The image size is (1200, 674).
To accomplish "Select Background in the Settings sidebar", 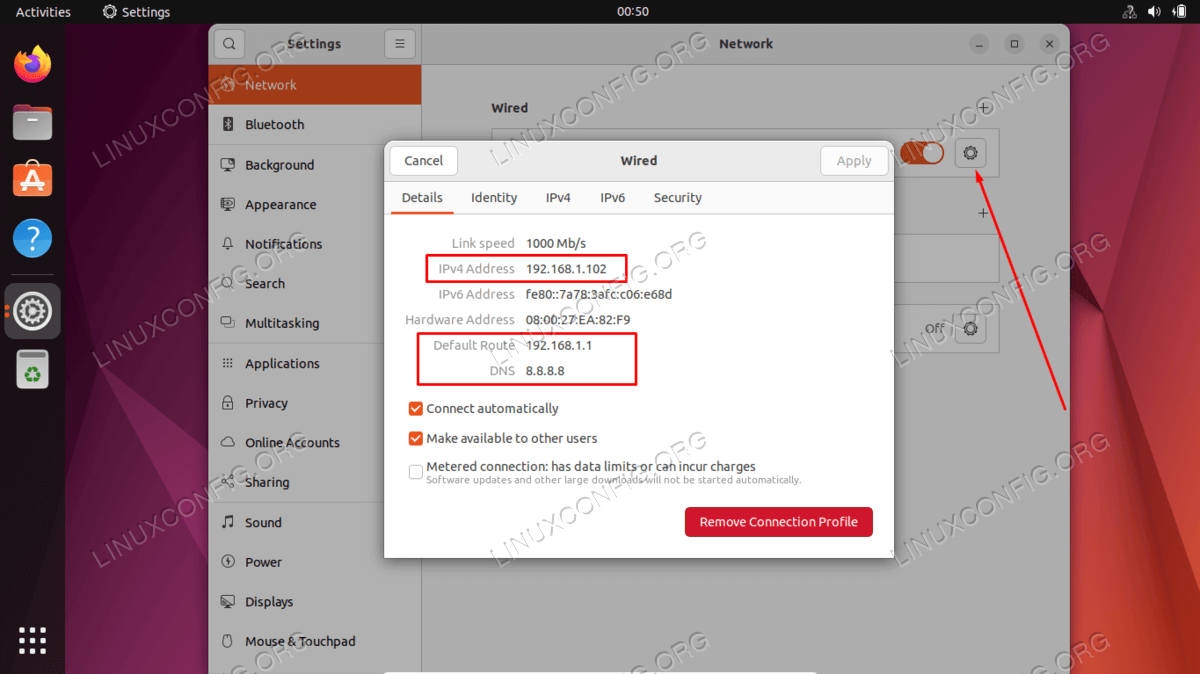I will coord(314,165).
